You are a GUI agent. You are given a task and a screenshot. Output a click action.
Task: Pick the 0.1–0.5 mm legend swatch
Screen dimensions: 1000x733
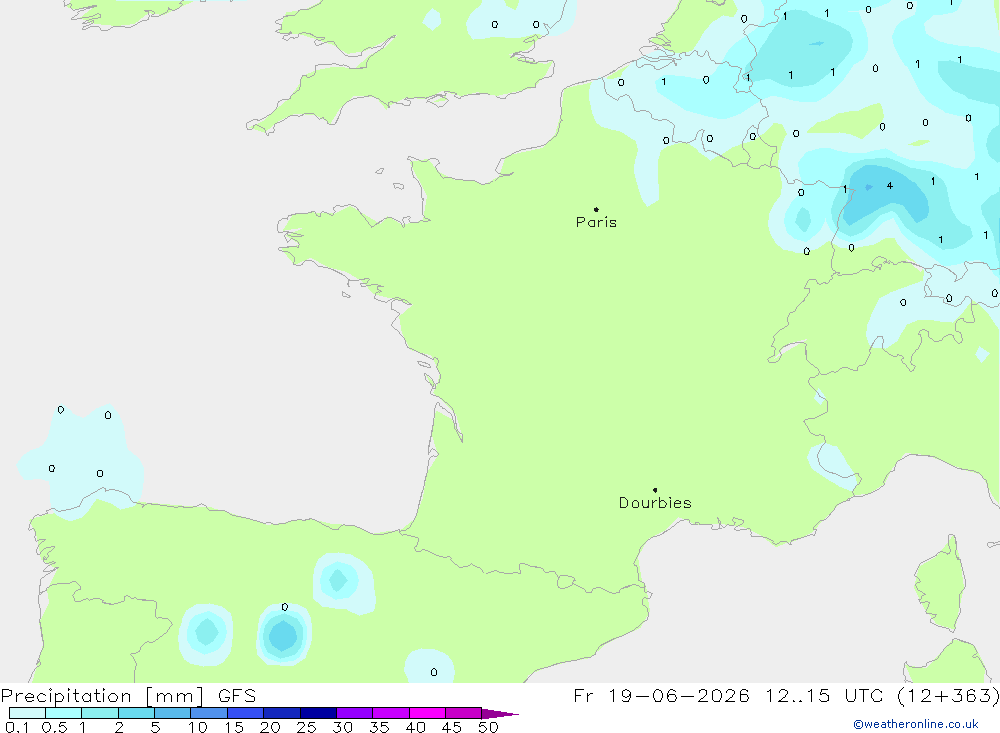(x=27, y=713)
